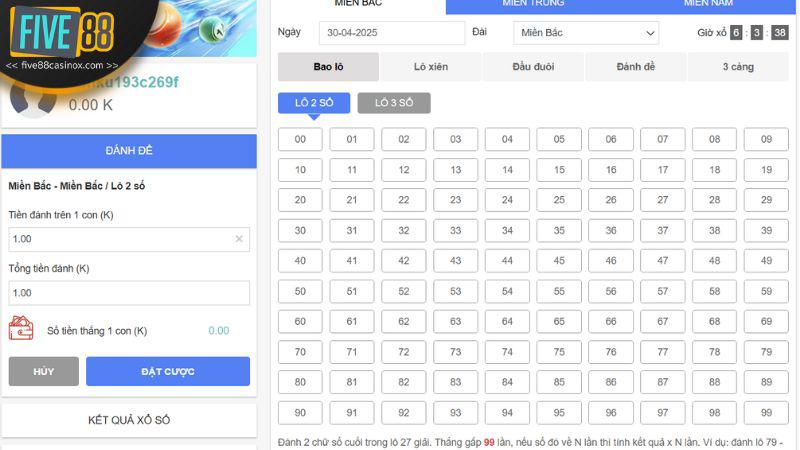Open the Đài Miền Bắc dropdown

[586, 33]
